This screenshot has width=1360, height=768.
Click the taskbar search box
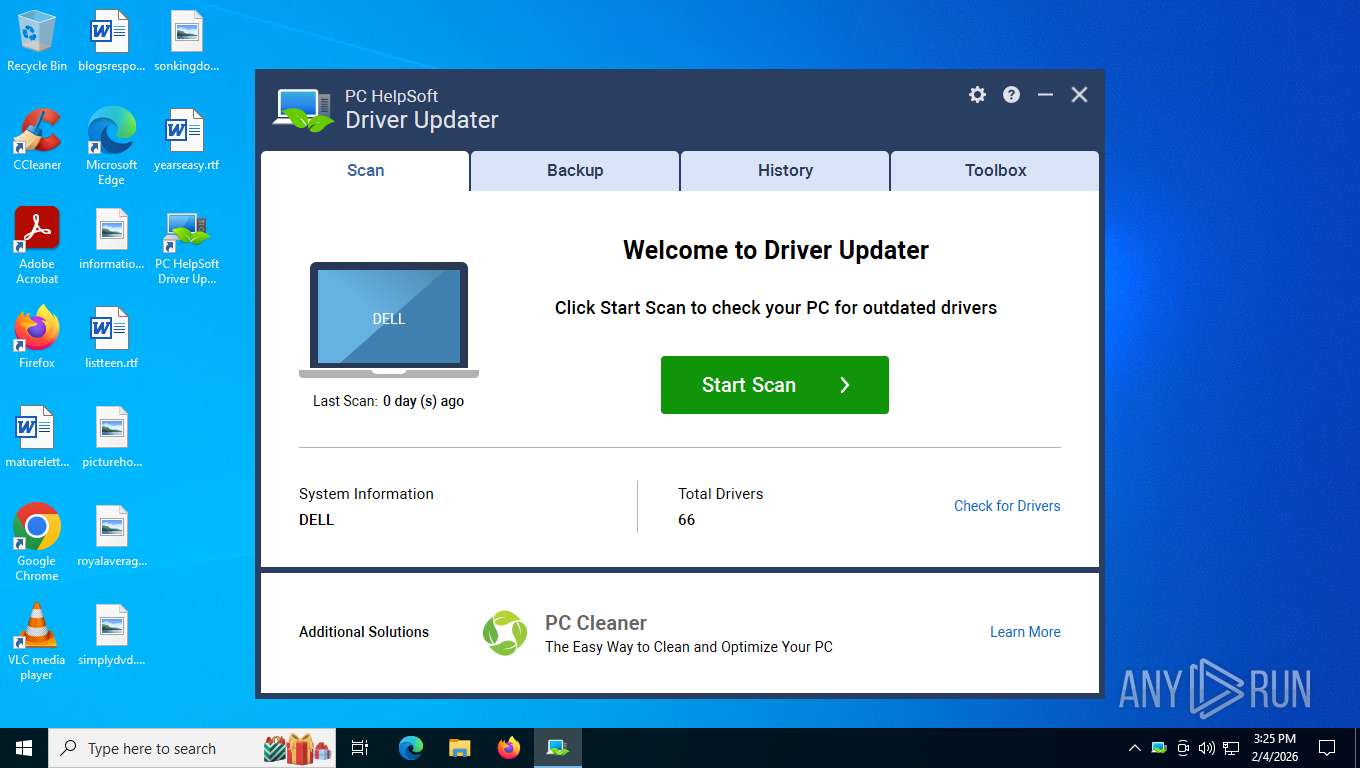click(x=193, y=748)
